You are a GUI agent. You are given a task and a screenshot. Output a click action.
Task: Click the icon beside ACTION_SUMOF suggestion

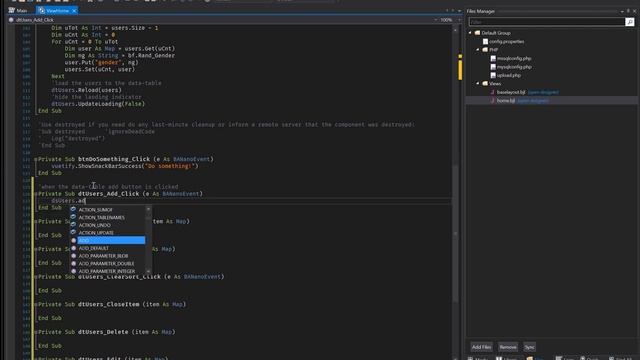coord(73,209)
